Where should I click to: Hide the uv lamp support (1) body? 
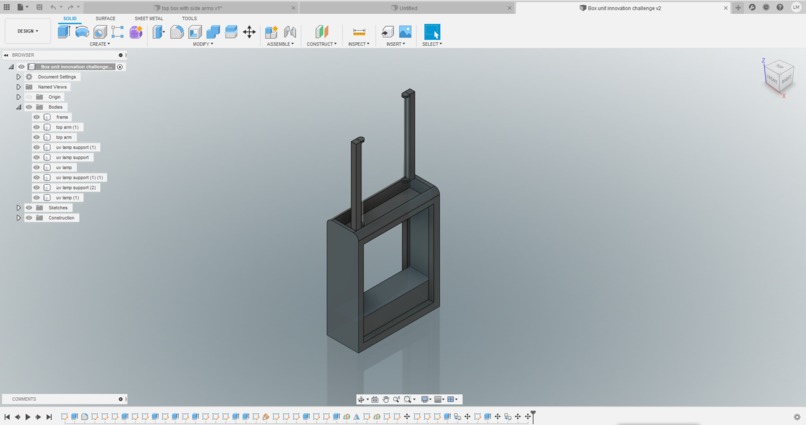(36, 147)
